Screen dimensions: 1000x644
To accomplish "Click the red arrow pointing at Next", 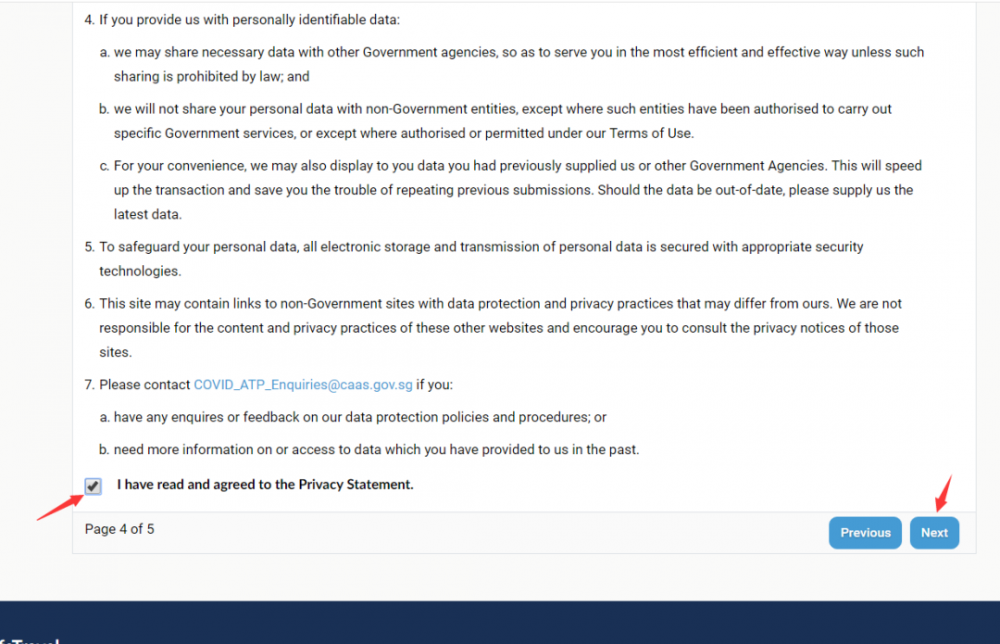I will click(943, 492).
